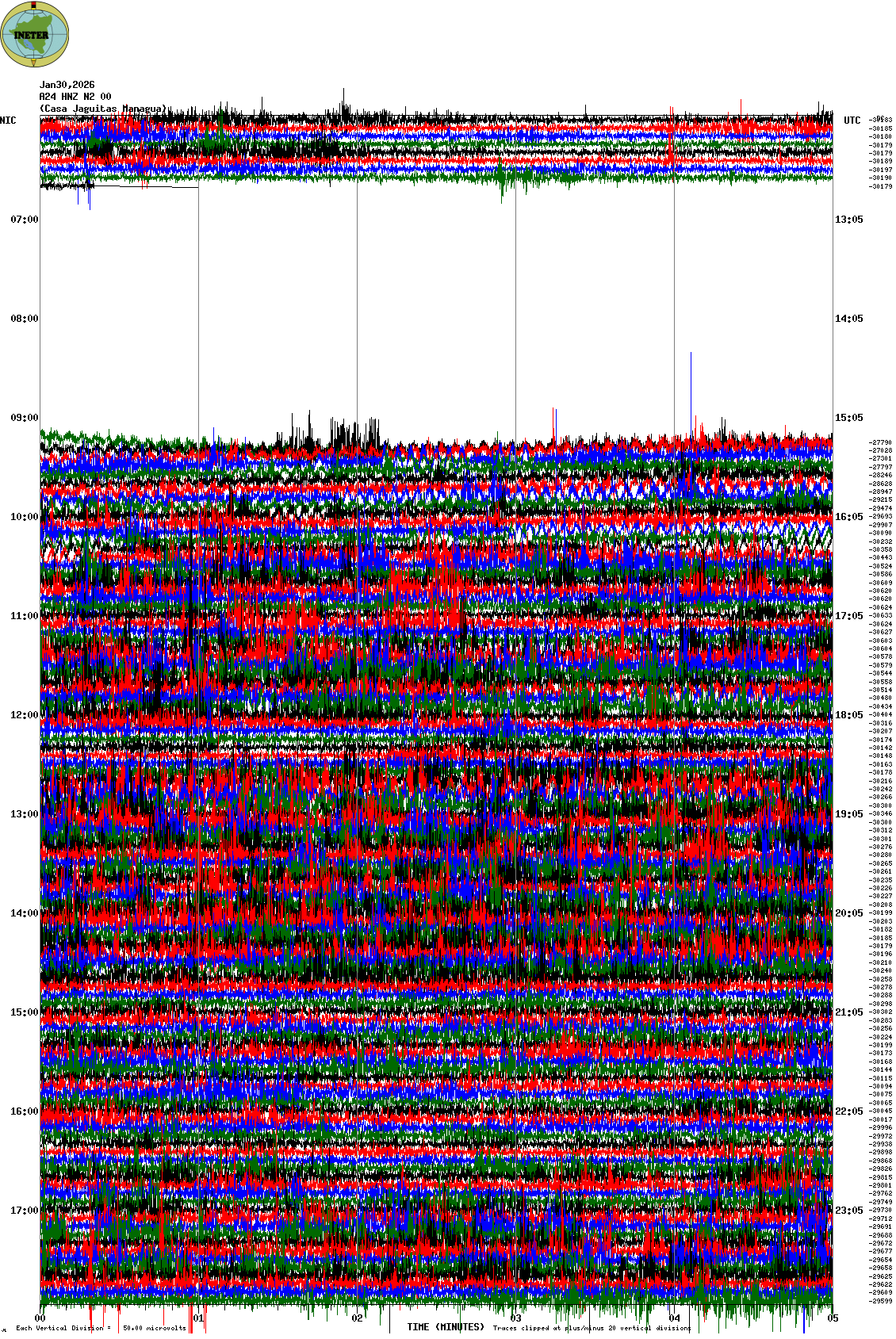This screenshot has height=1339, width=896.
Task: Select the 20:05 UTC time label
Action: pyautogui.click(x=848, y=913)
